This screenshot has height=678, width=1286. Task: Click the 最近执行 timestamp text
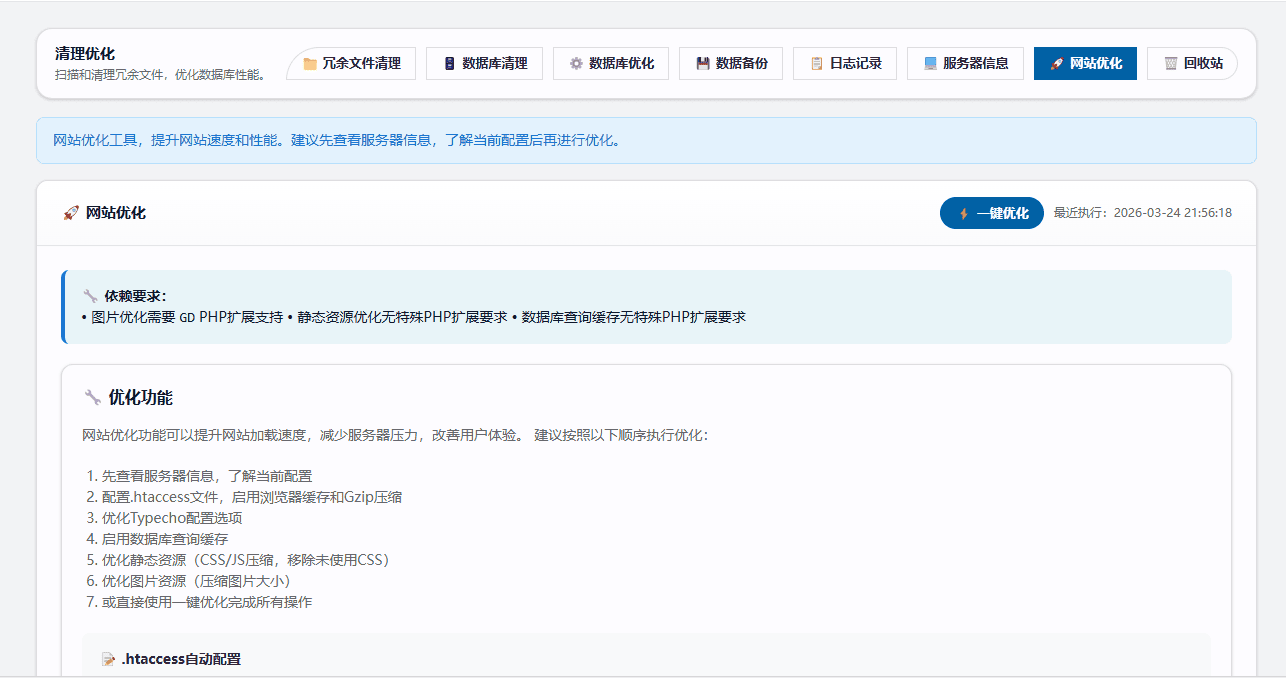coord(1143,213)
